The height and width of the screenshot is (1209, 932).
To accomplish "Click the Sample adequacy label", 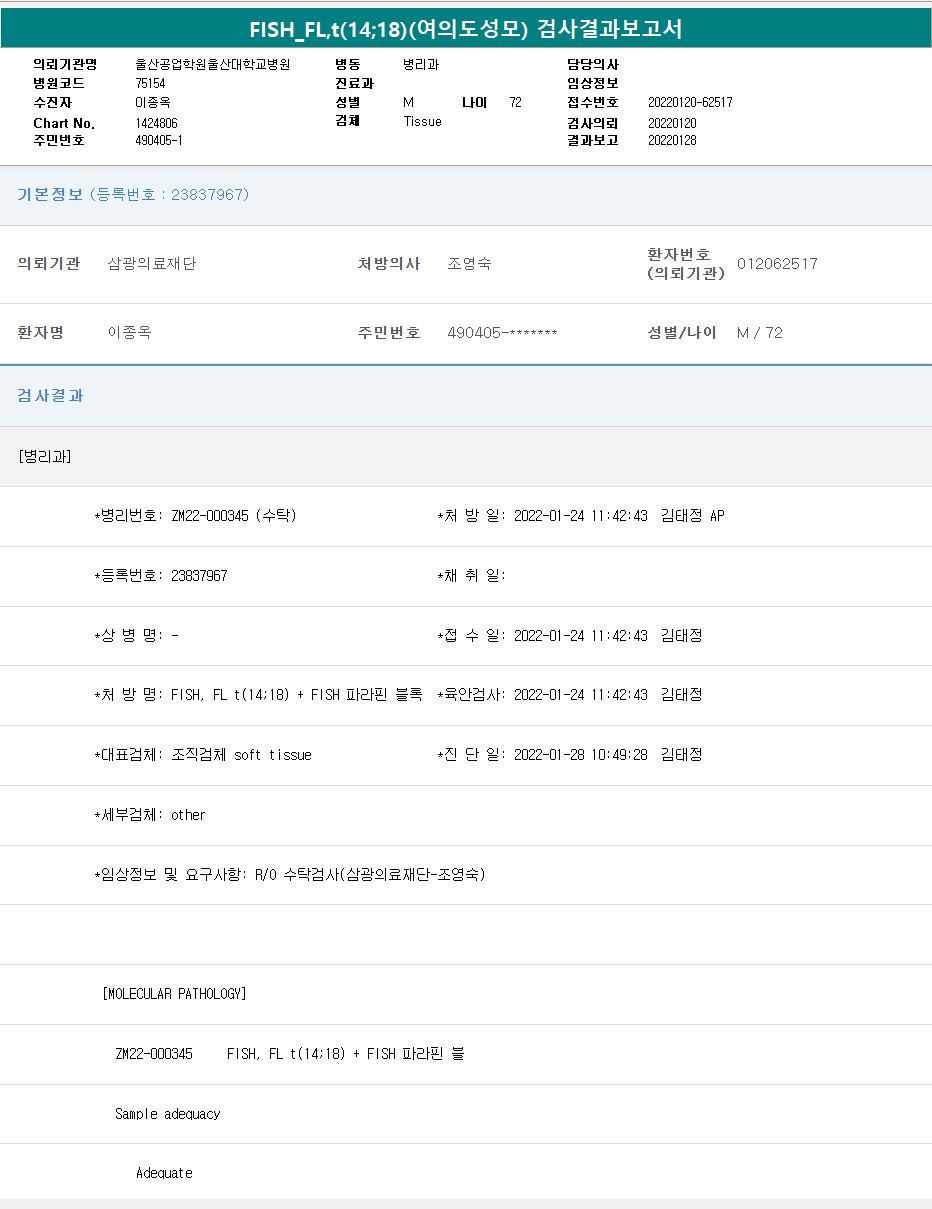I will pos(167,1114).
